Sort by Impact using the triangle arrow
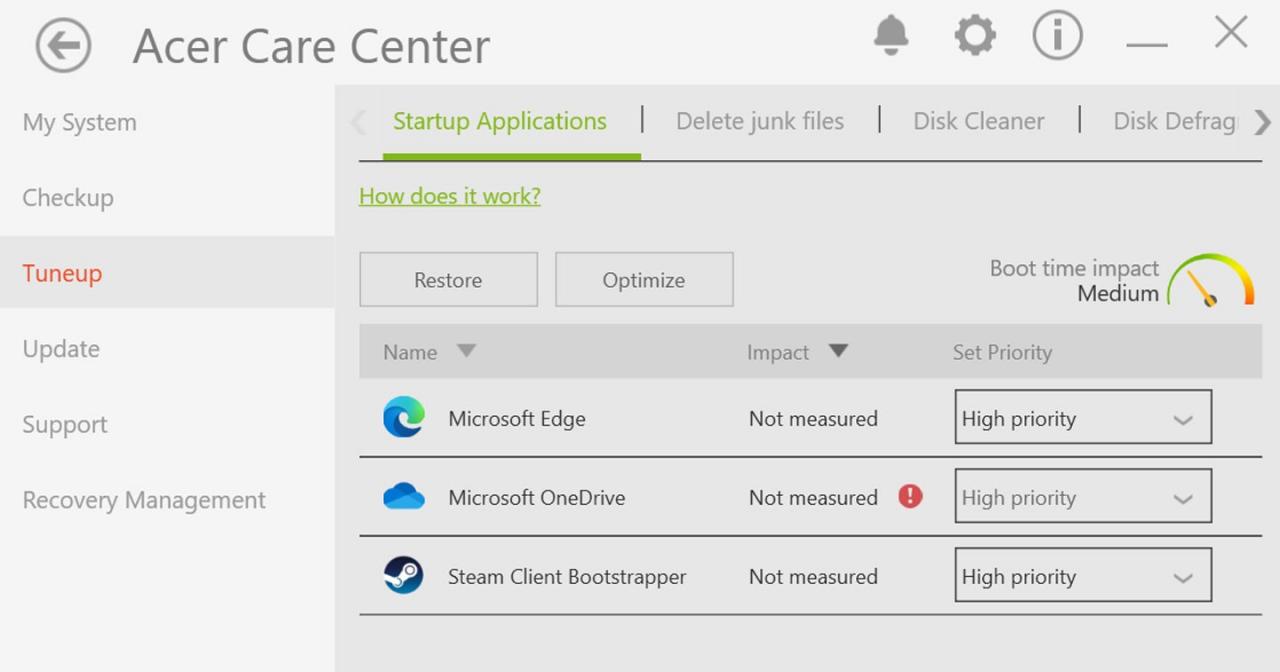This screenshot has height=672, width=1280. [x=838, y=350]
